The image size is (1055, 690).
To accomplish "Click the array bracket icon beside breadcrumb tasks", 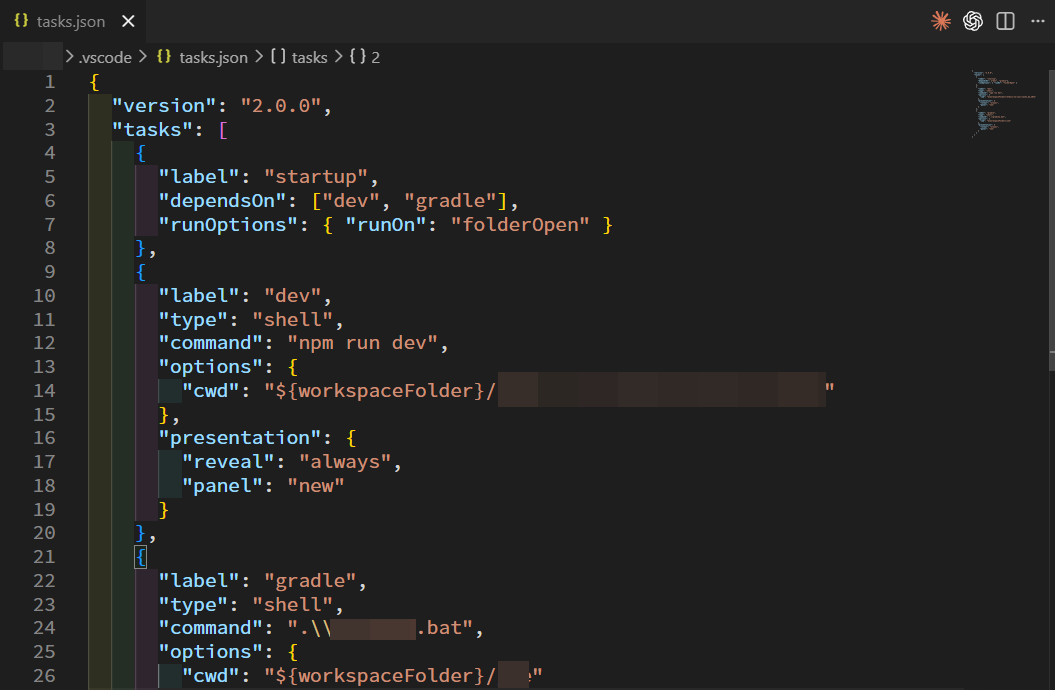I will tap(278, 57).
